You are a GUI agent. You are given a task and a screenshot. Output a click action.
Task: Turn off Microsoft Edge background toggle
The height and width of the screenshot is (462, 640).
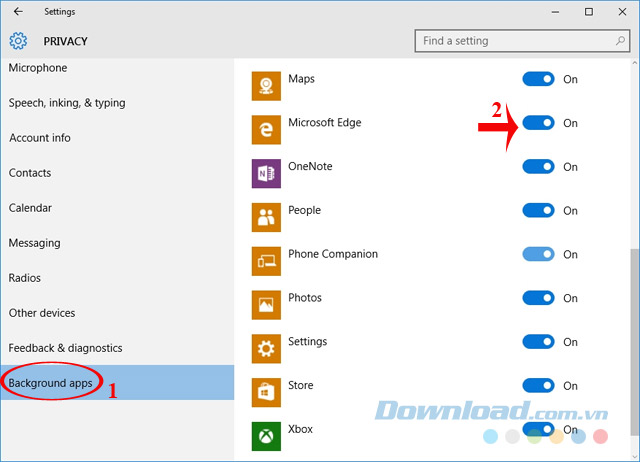(538, 123)
